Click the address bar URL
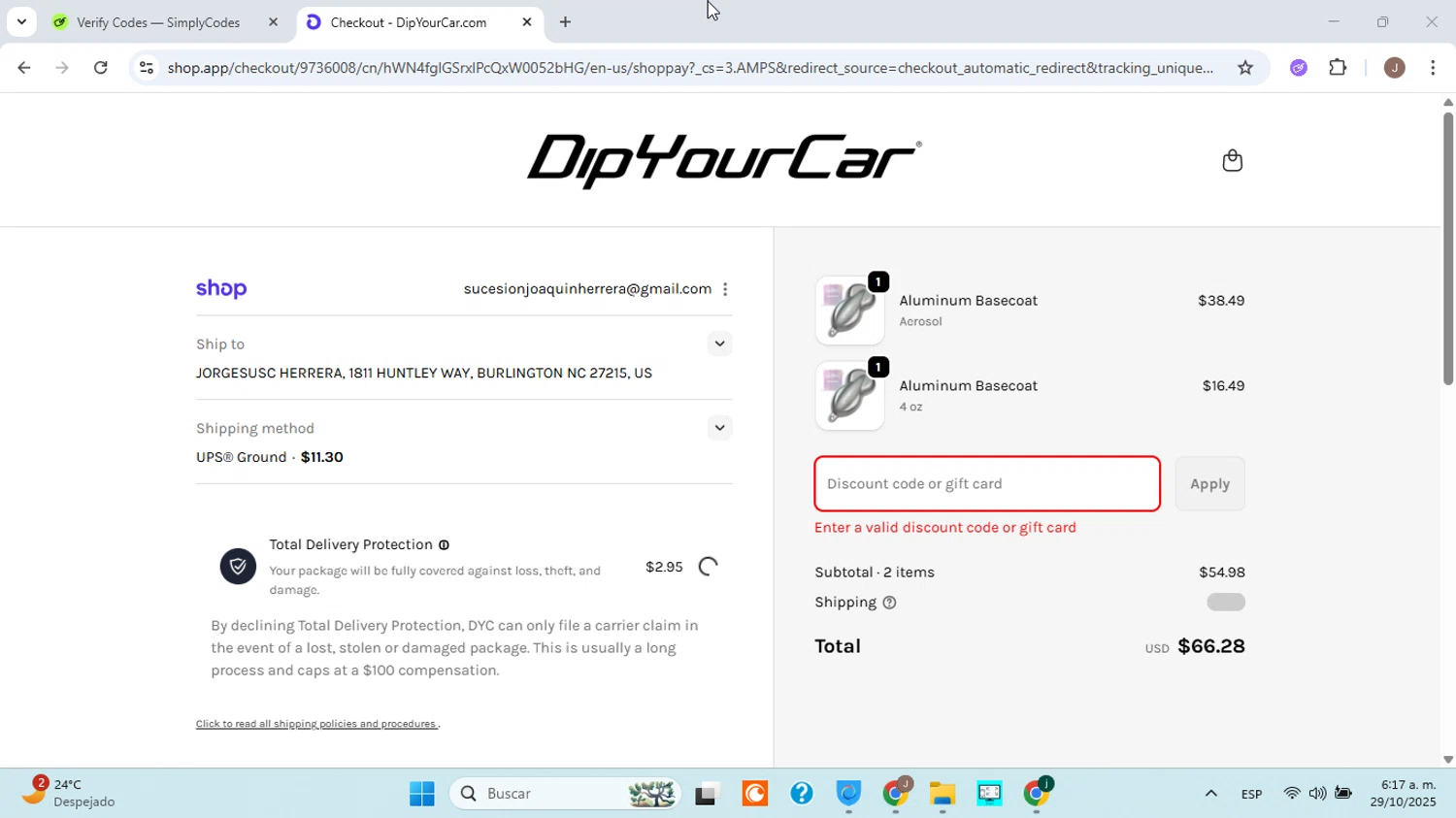The image size is (1456, 818). click(689, 68)
